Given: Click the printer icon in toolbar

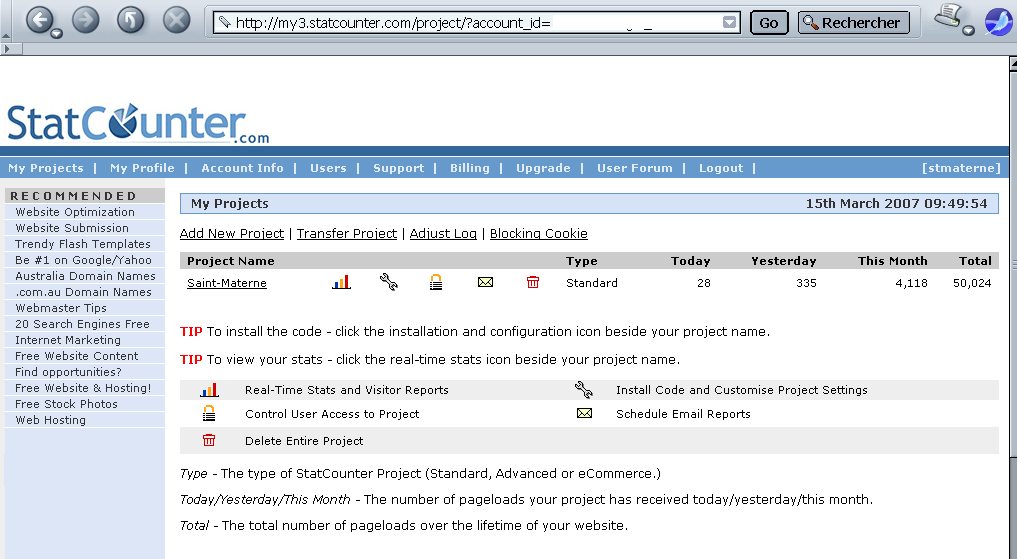Looking at the screenshot, I should click(948, 16).
